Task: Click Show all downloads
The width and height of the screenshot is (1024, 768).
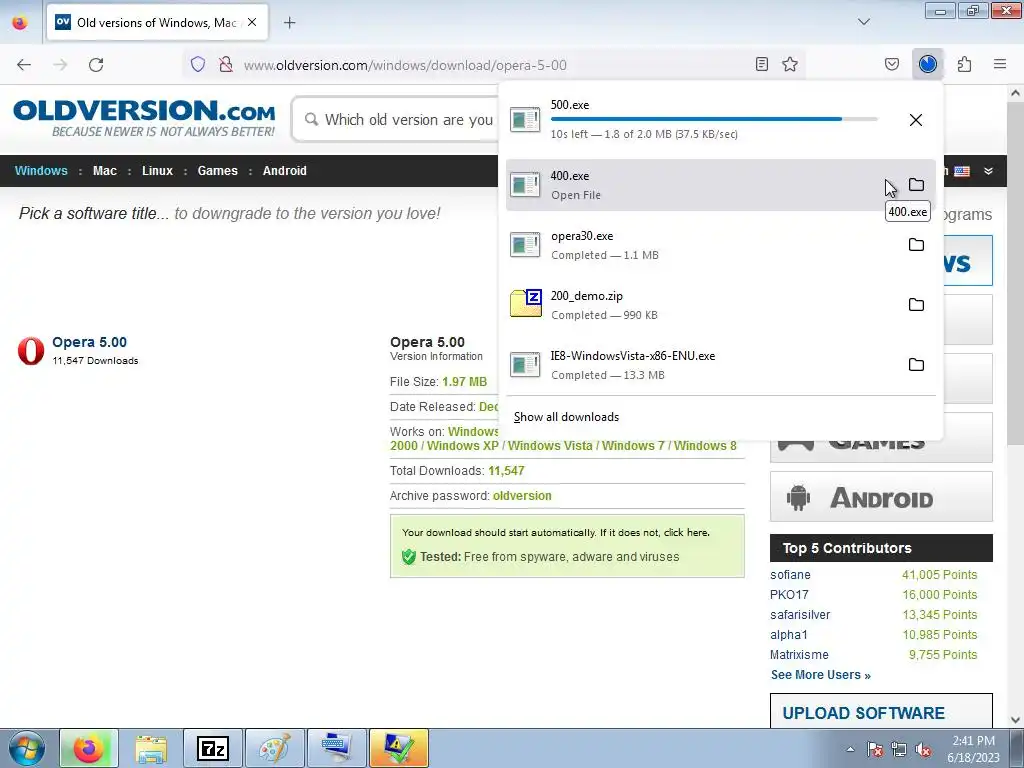Action: pos(566,417)
